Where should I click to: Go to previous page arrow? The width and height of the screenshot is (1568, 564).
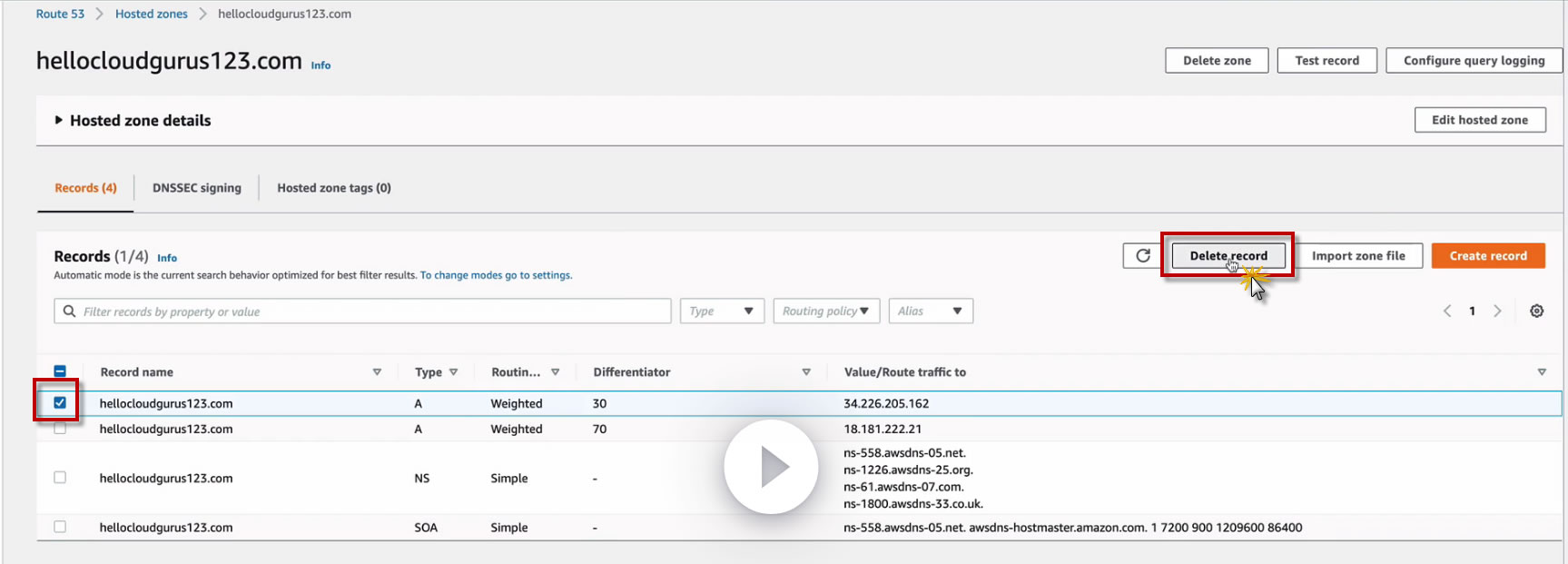click(1447, 311)
